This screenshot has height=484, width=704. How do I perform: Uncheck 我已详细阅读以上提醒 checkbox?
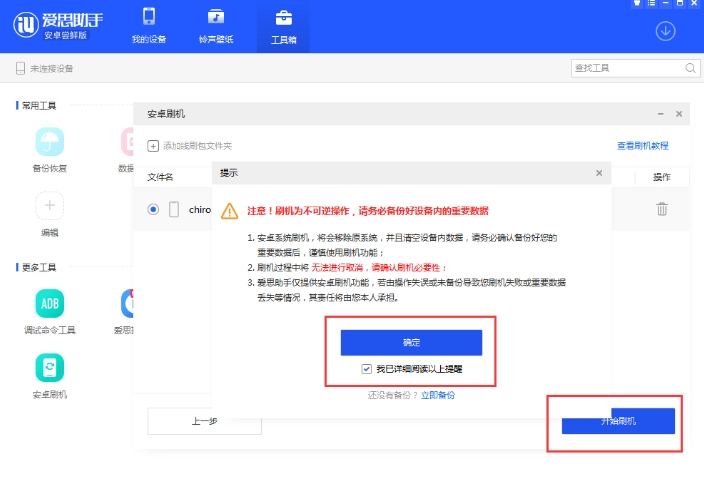(x=367, y=369)
